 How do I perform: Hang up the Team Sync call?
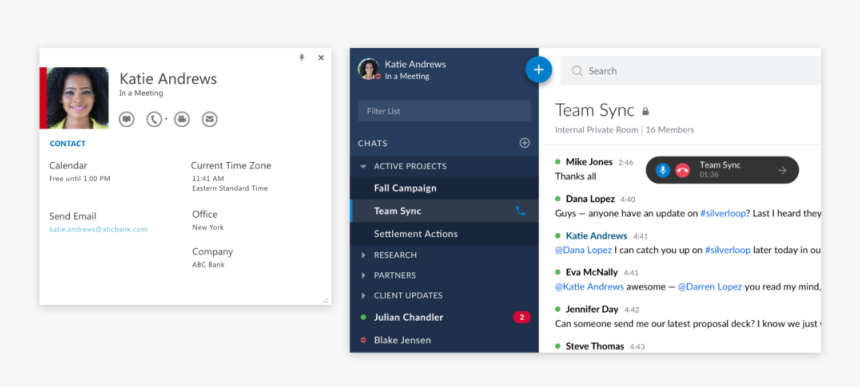[682, 170]
